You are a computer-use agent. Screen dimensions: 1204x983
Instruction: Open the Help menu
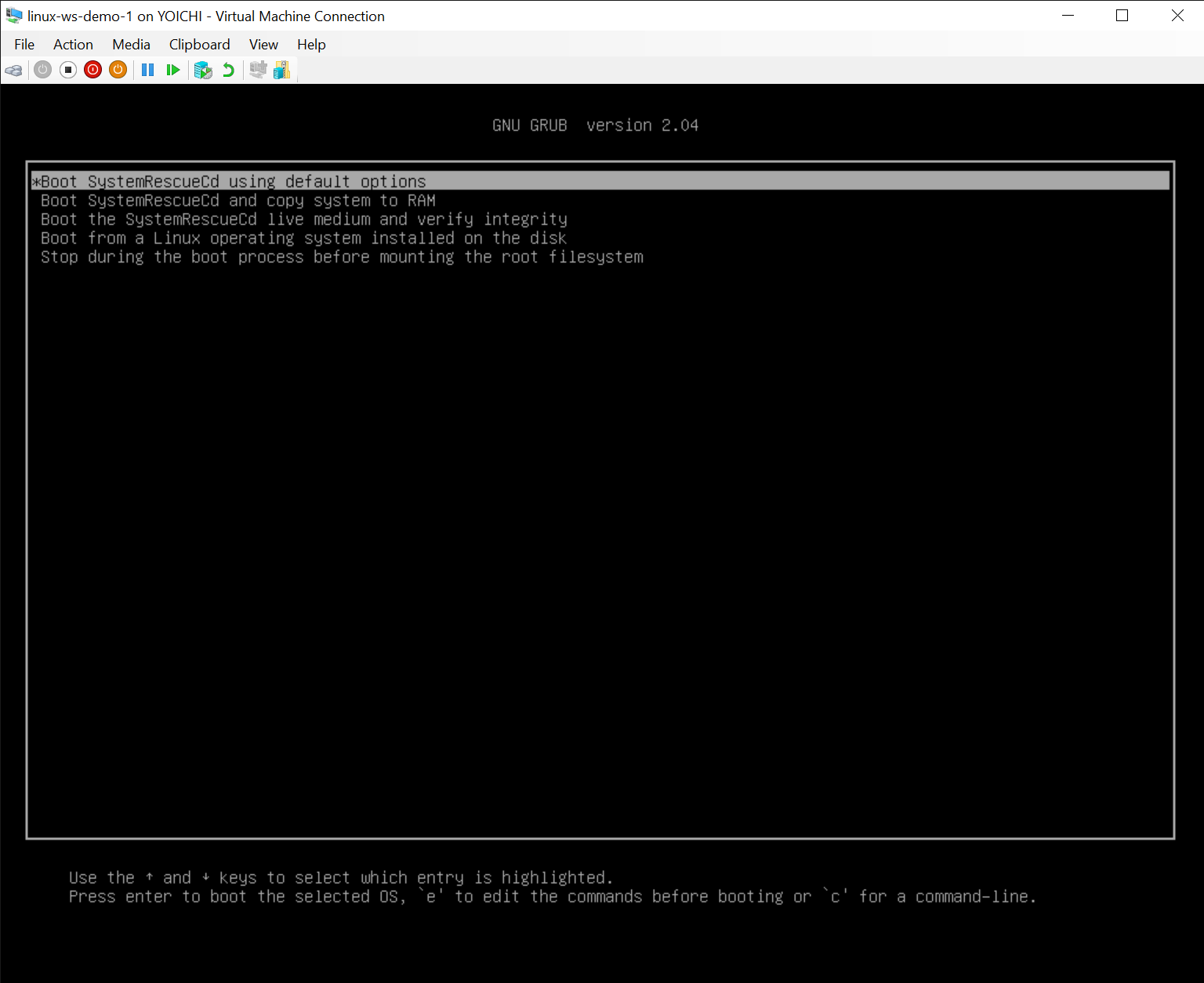[x=311, y=45]
